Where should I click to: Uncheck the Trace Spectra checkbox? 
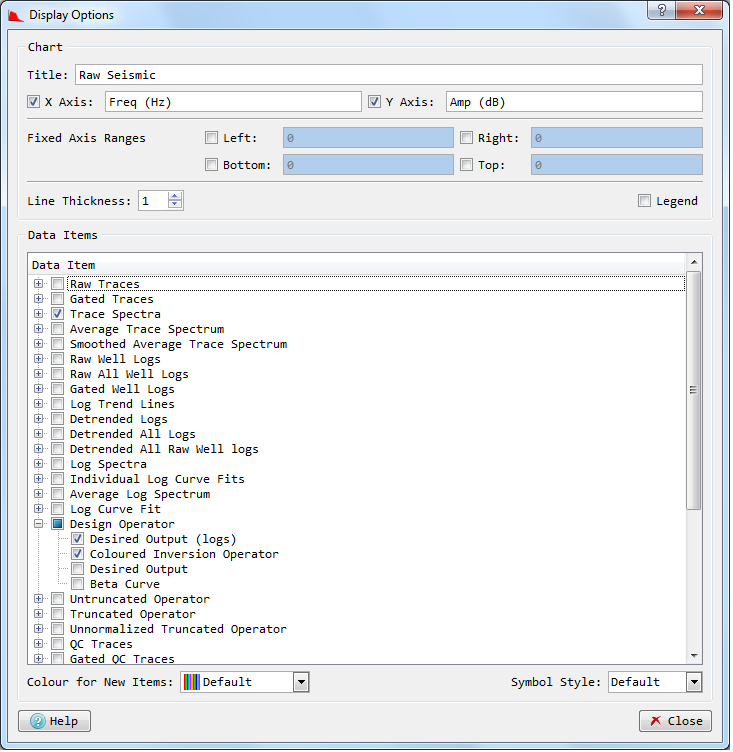pyautogui.click(x=58, y=315)
